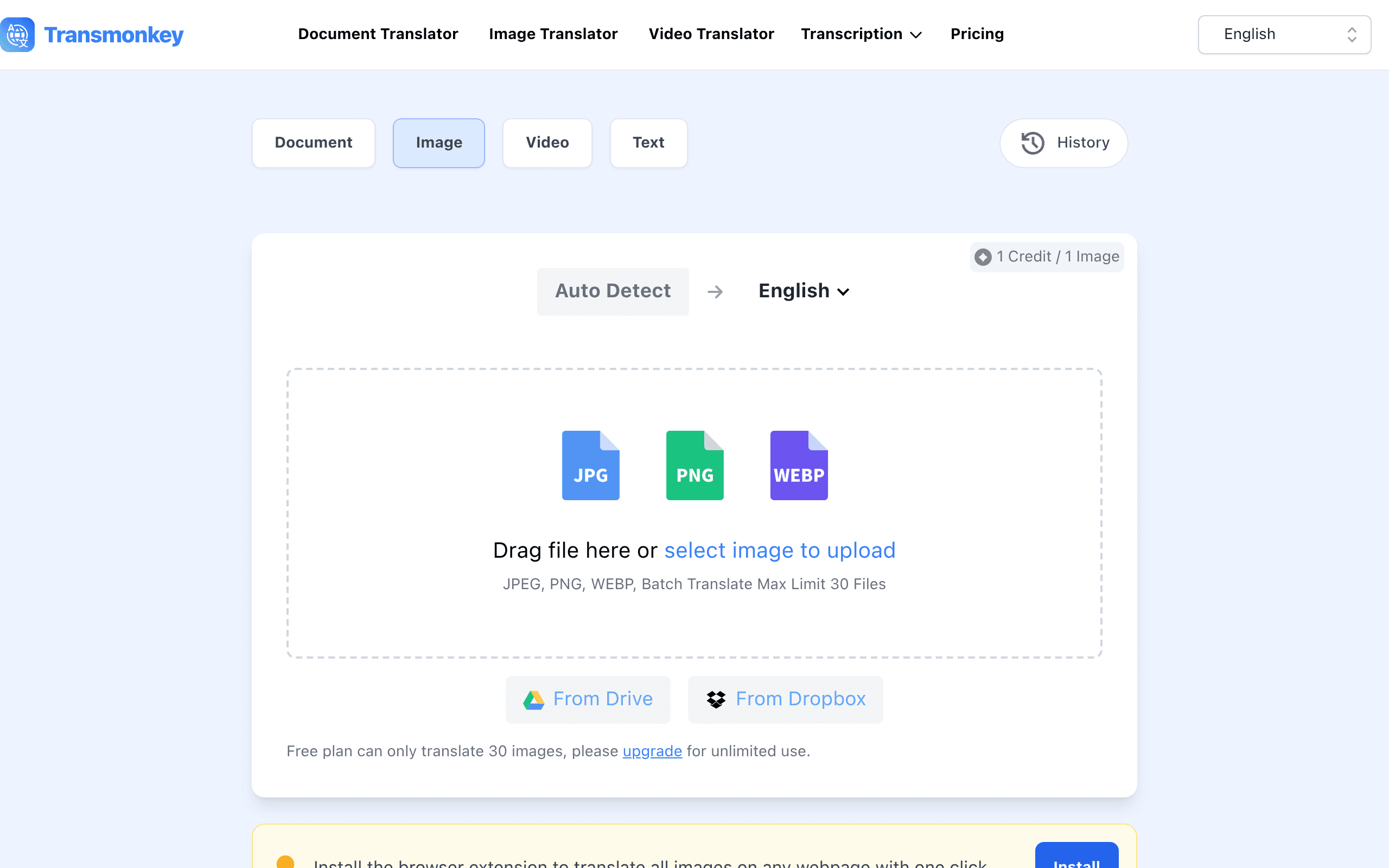Click the batch translate 30 files limit note
The image size is (1389, 868).
(694, 584)
